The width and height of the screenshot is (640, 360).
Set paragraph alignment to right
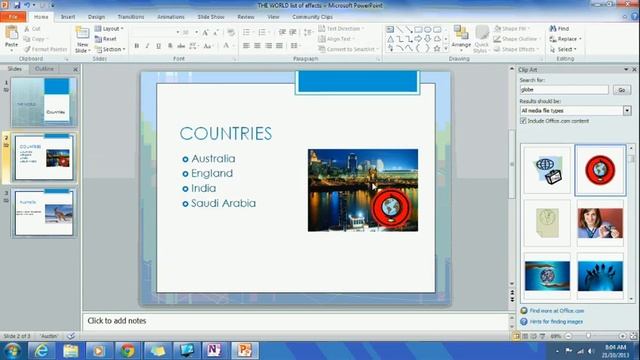point(268,46)
